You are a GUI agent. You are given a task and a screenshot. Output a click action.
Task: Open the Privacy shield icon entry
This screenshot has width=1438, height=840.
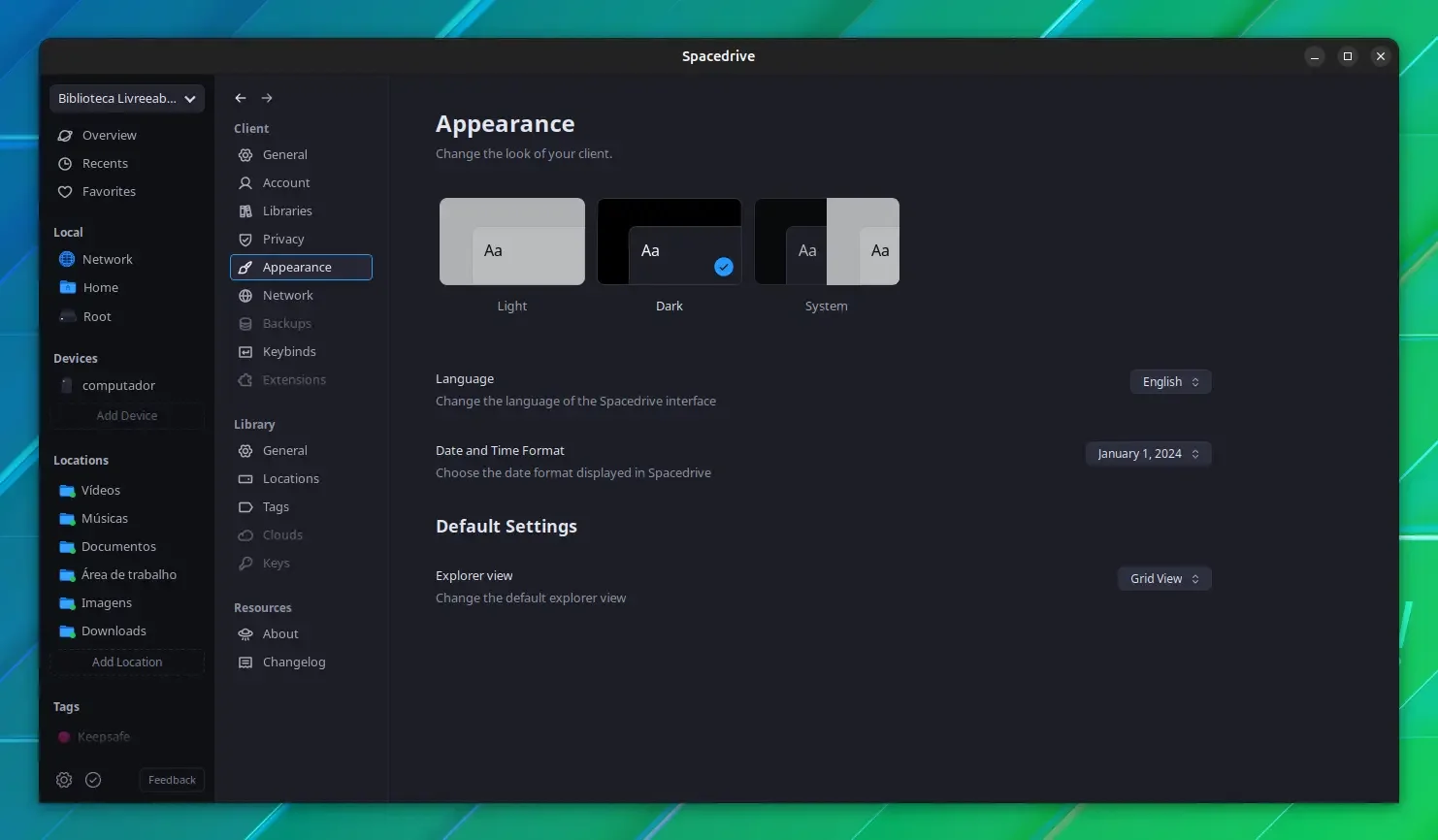tap(245, 240)
